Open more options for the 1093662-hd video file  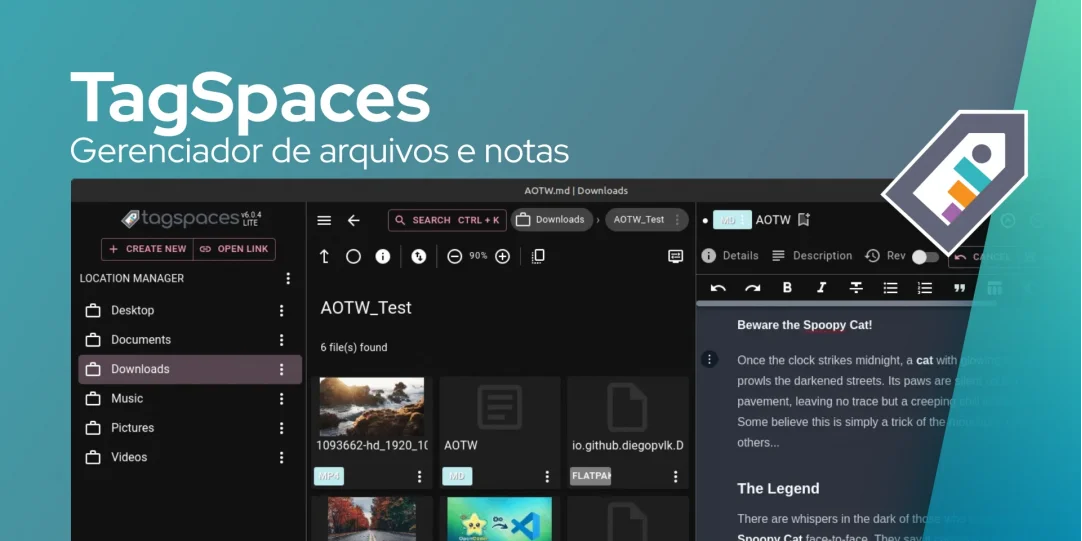pyautogui.click(x=419, y=477)
